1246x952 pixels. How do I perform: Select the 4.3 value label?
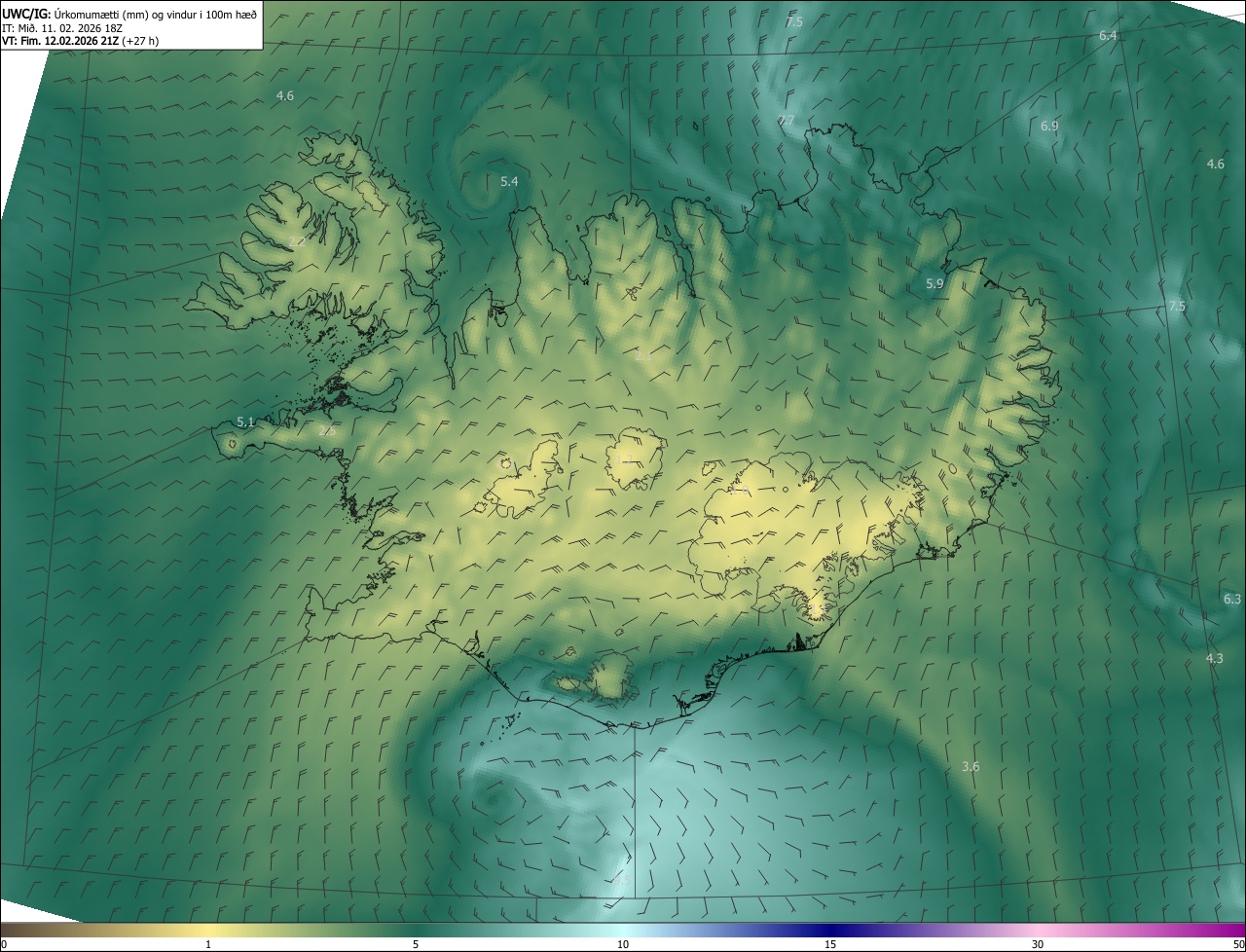[x=1214, y=659]
